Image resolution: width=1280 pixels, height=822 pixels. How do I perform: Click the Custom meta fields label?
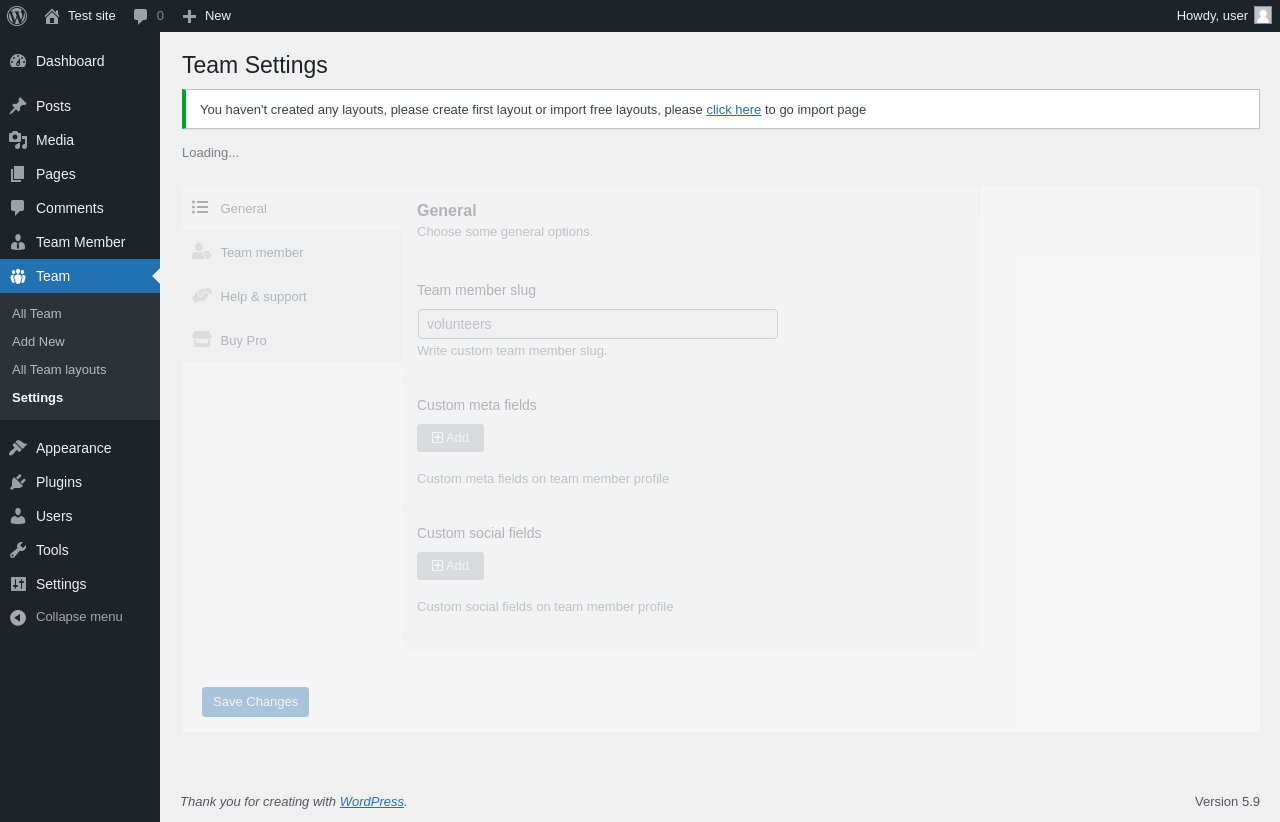click(x=477, y=405)
